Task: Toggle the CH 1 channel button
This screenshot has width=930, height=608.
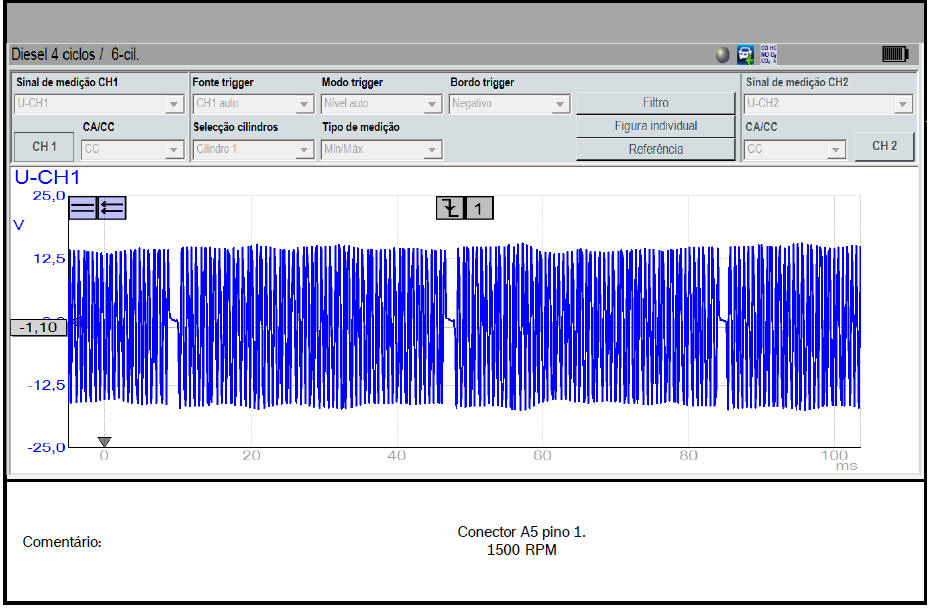Action: [x=44, y=146]
